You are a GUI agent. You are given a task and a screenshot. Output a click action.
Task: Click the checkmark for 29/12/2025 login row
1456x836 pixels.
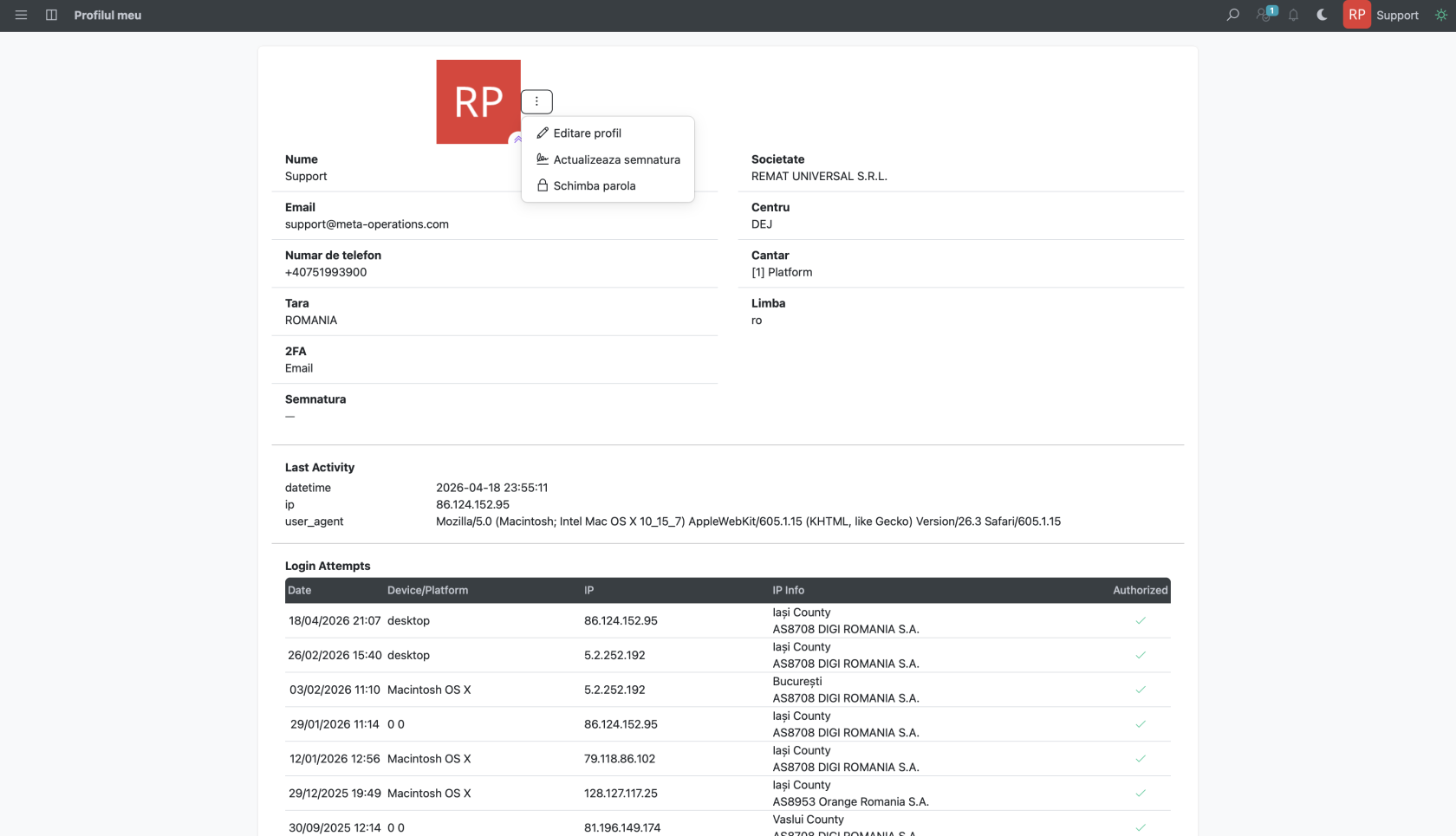point(1141,793)
